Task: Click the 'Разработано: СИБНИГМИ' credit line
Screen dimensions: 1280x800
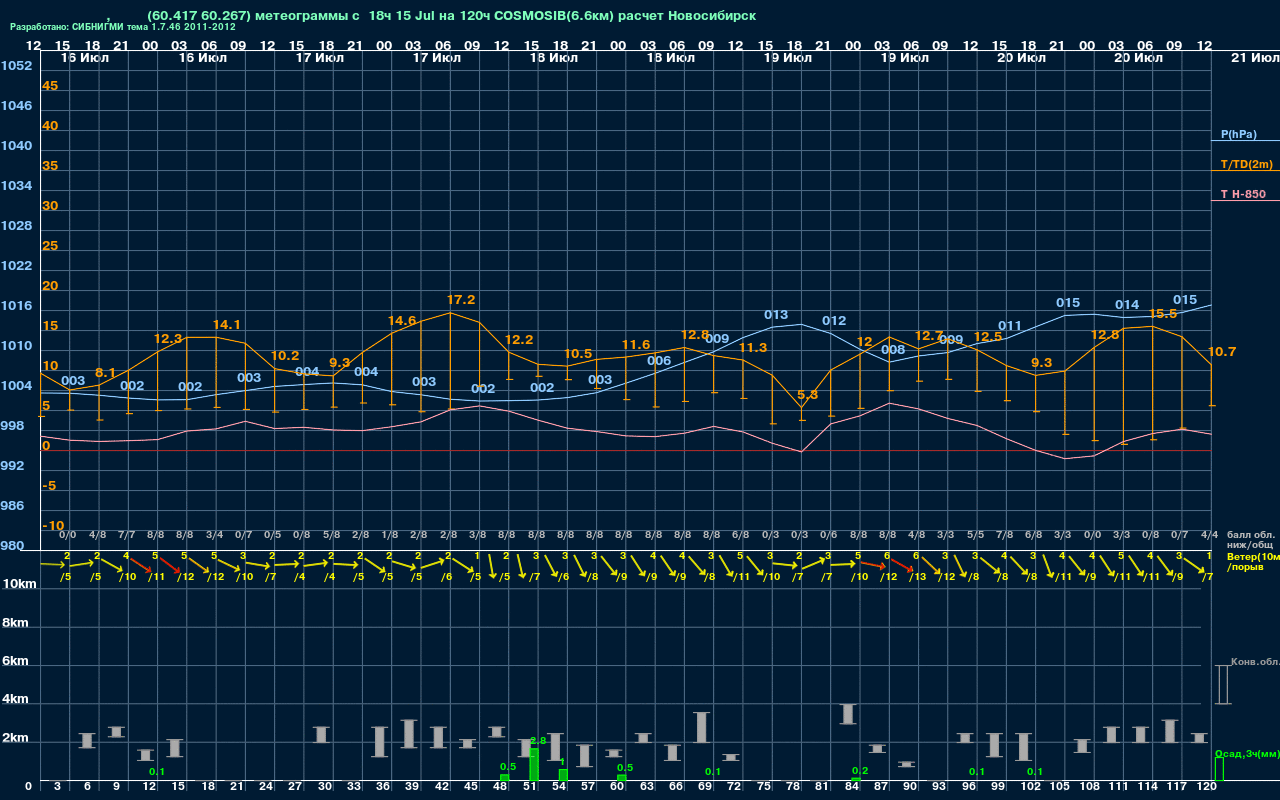Action: [x=123, y=27]
